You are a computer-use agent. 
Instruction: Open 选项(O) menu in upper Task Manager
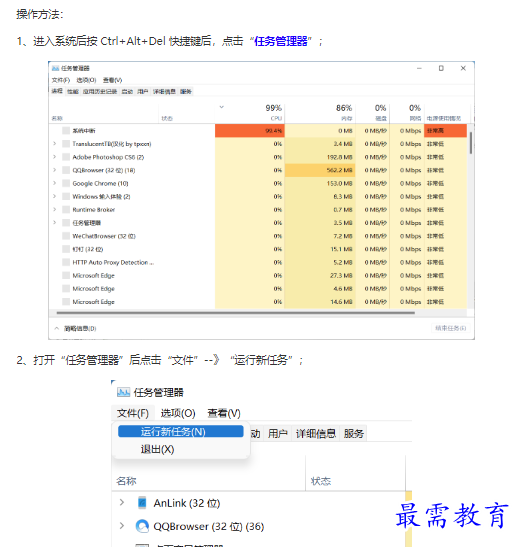click(x=86, y=80)
